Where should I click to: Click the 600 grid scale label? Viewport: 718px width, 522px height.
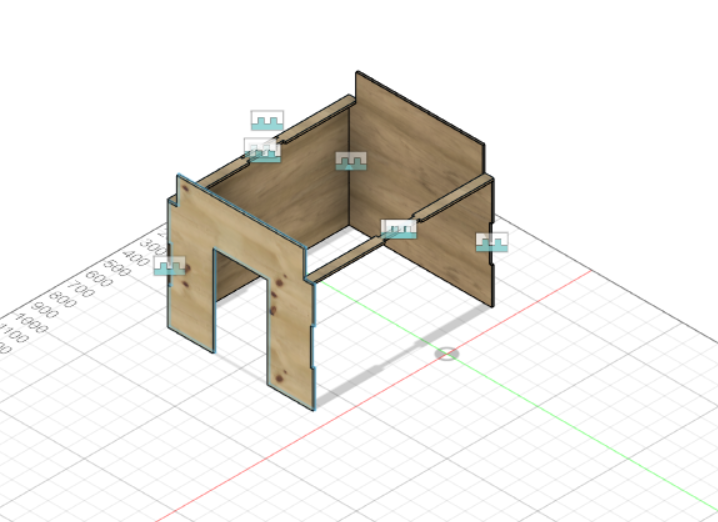[x=98, y=278]
